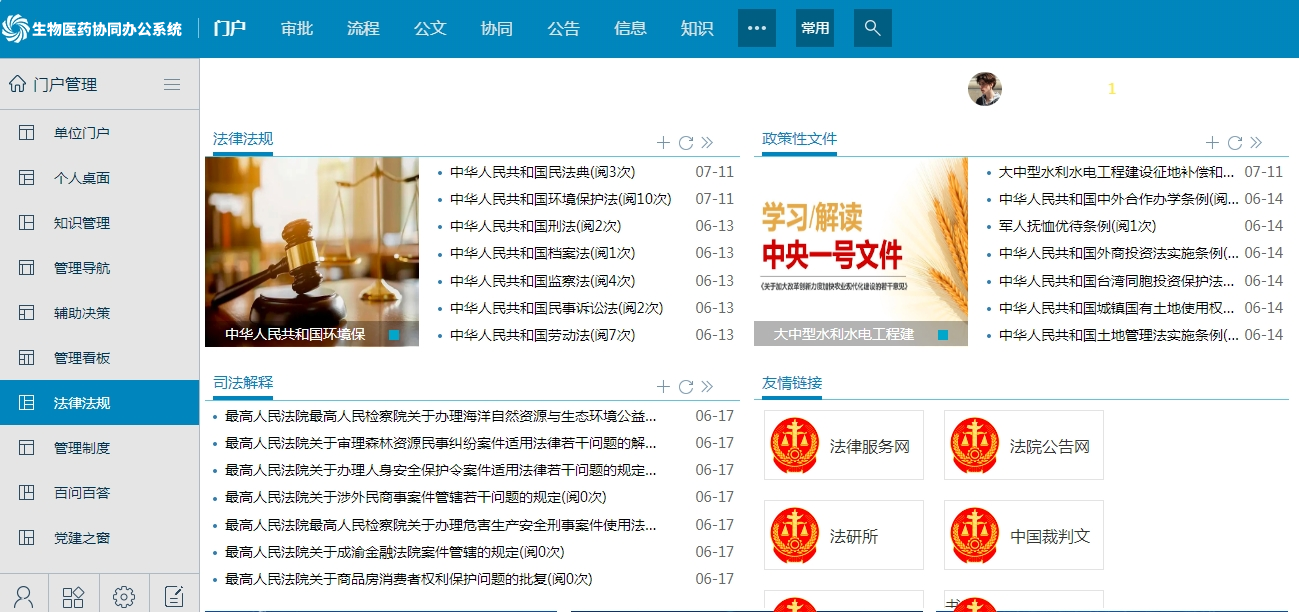This screenshot has height=612, width=1299.
Task: Open 中华人民共和国劳动法 list entry
Action: click(x=542, y=335)
